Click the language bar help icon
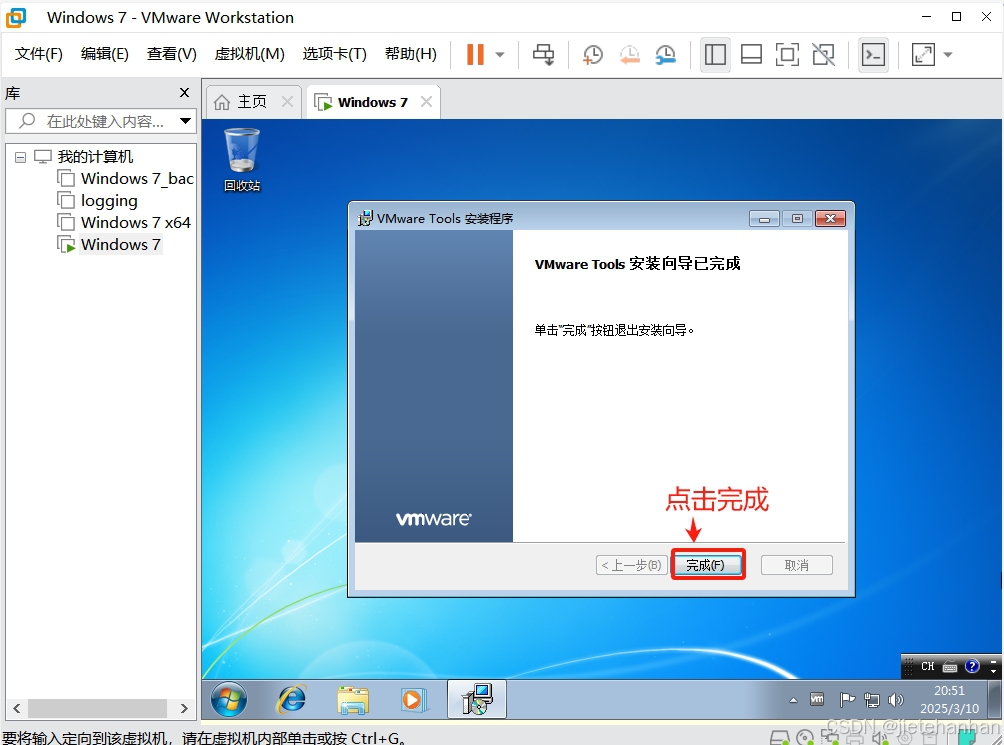 (x=972, y=666)
